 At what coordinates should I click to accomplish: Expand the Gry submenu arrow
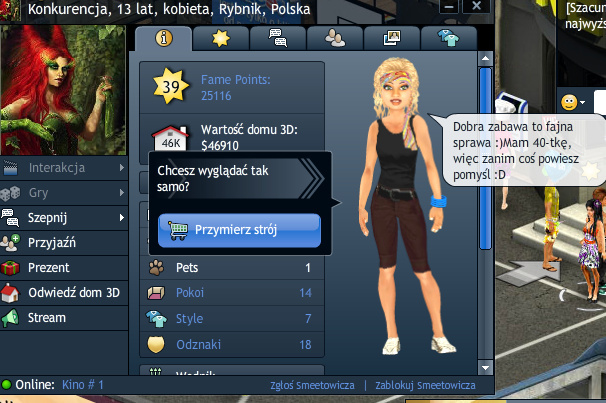coord(122,192)
